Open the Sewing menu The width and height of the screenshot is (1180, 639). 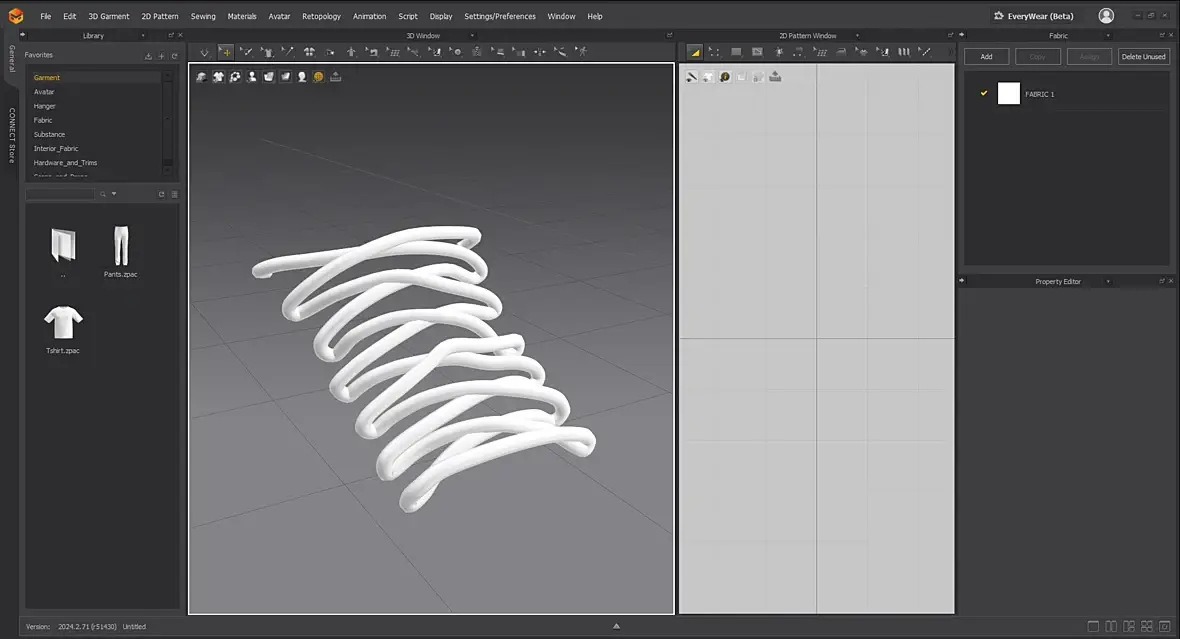click(203, 16)
